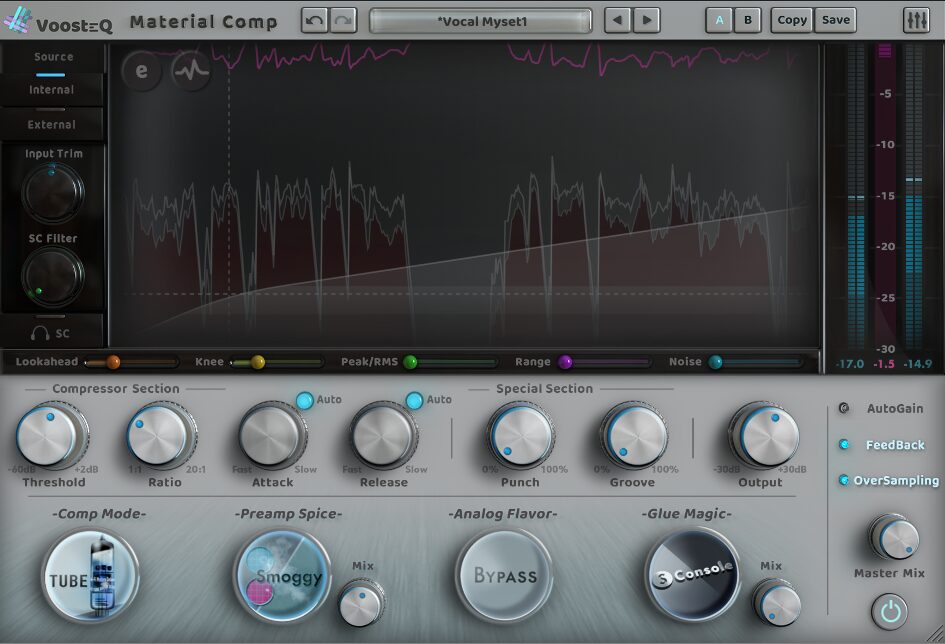
Task: Enable the AutoGain toggle
Action: 844,408
